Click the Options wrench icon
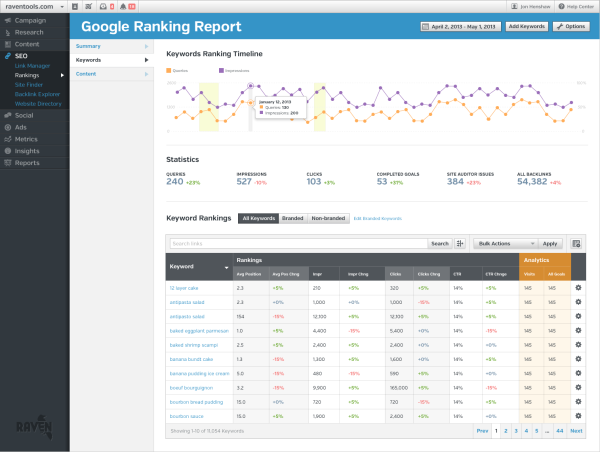Viewport: 600px width, 452px height. (x=560, y=26)
